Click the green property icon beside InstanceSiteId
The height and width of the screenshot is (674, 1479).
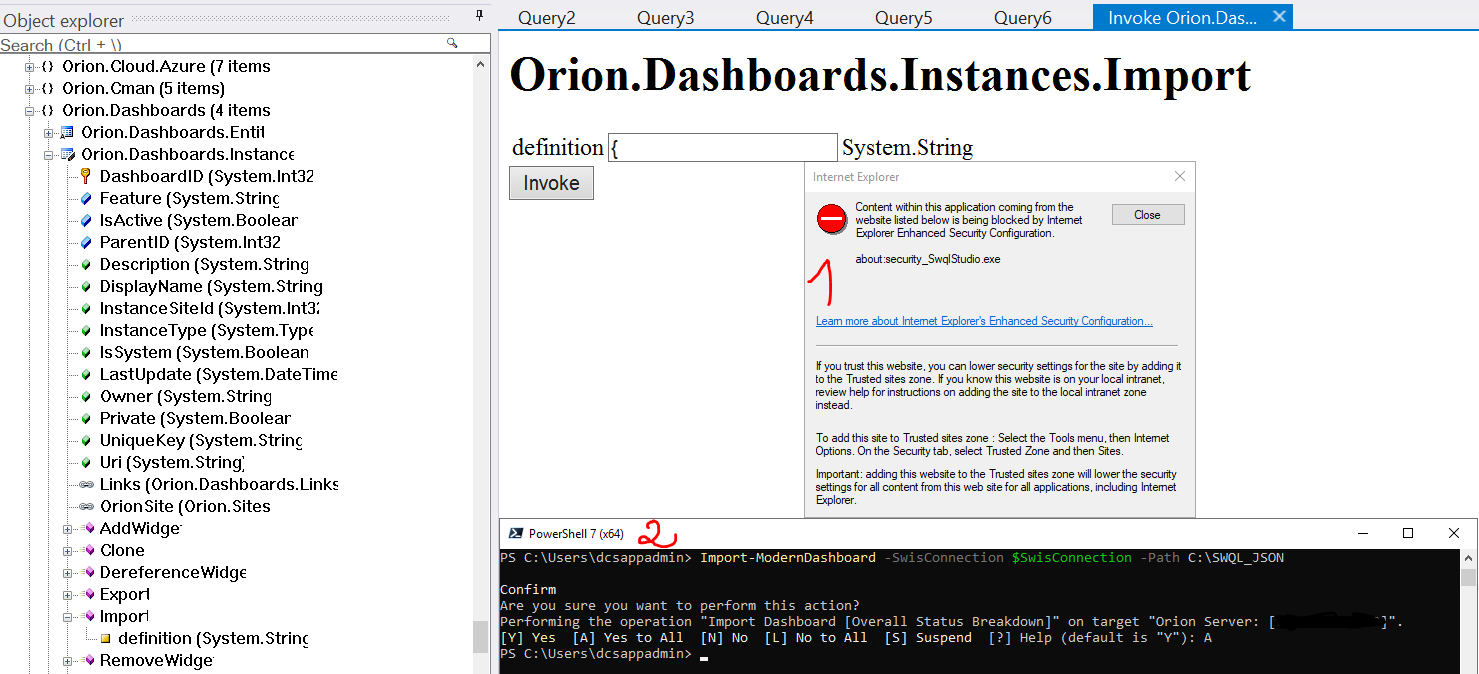(x=86, y=309)
